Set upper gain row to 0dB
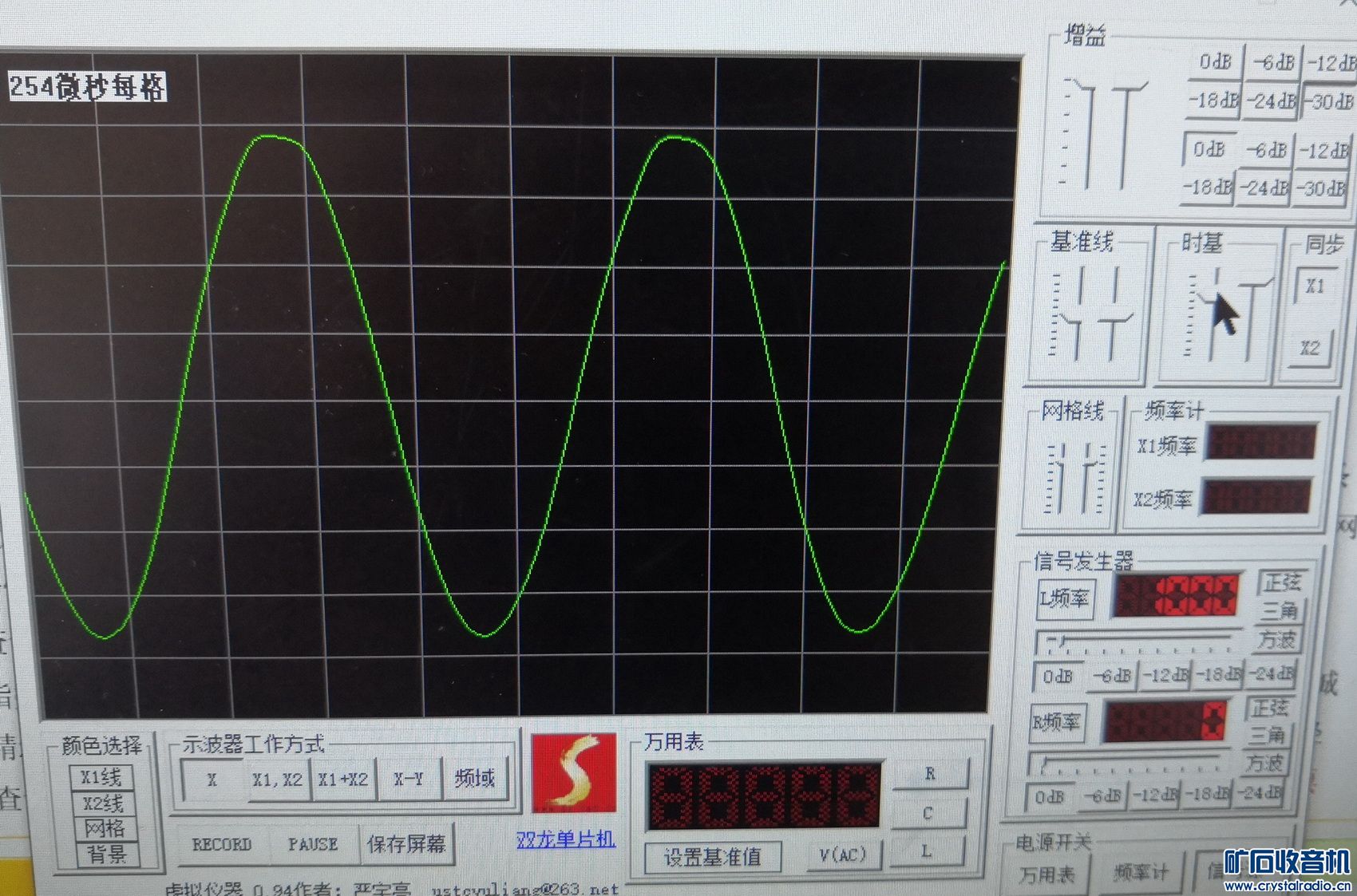The width and height of the screenshot is (1357, 896). tap(1215, 61)
